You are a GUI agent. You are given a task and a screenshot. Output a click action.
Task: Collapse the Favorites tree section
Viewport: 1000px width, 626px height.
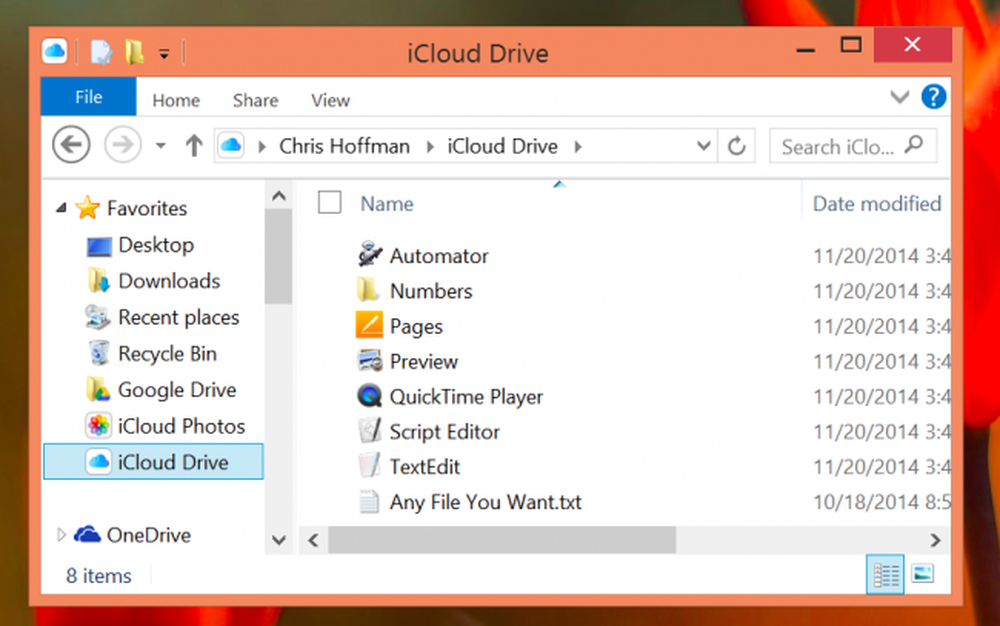point(62,207)
